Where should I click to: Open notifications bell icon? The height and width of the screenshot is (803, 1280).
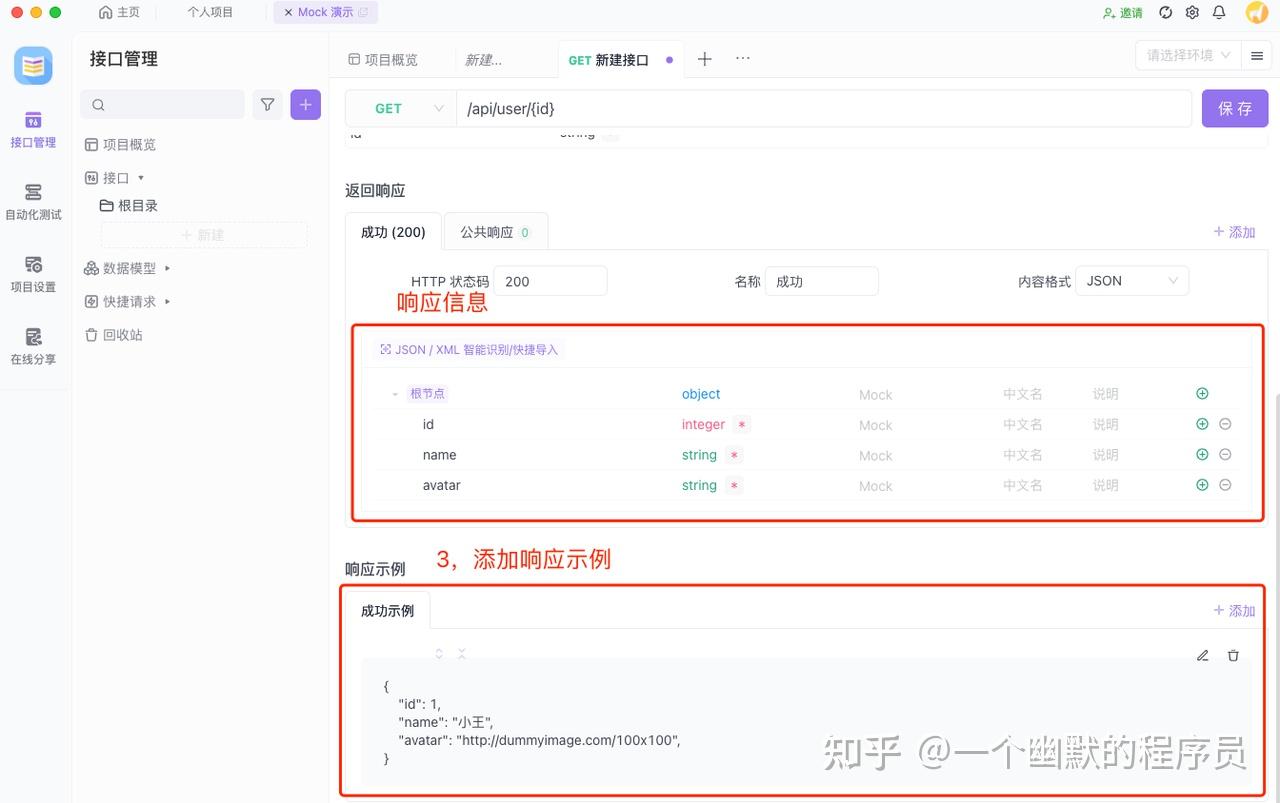tap(1219, 12)
